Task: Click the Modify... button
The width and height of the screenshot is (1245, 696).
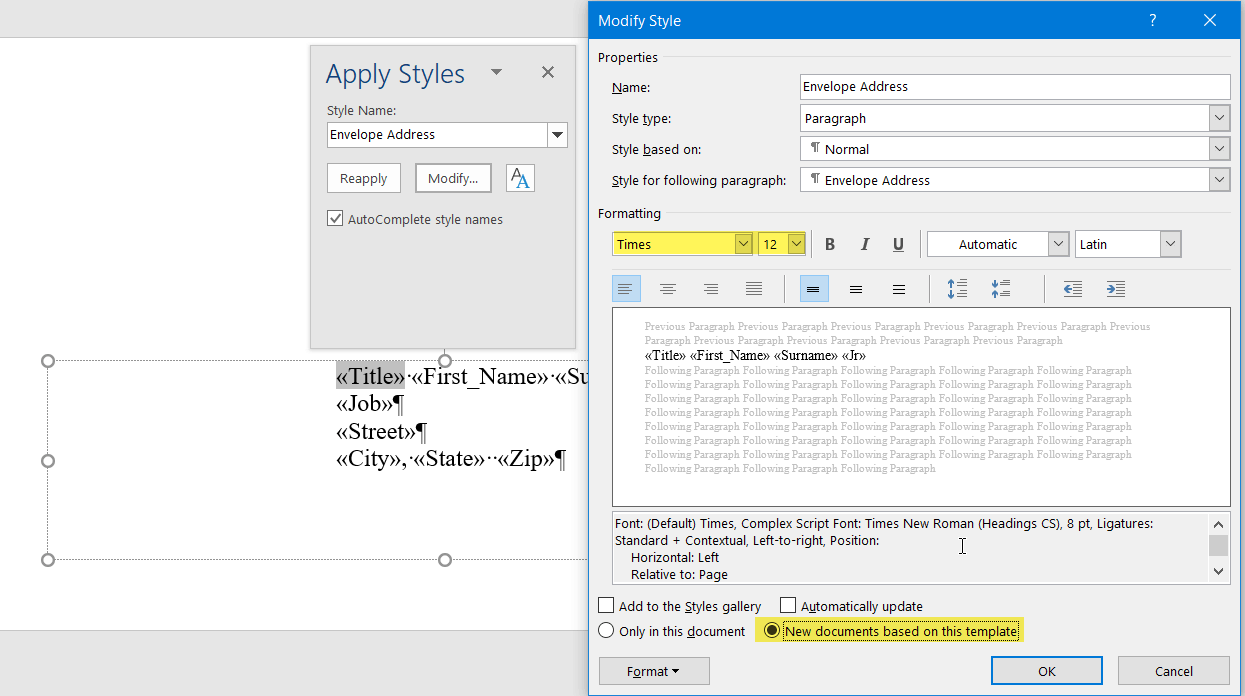Action: 453,178
